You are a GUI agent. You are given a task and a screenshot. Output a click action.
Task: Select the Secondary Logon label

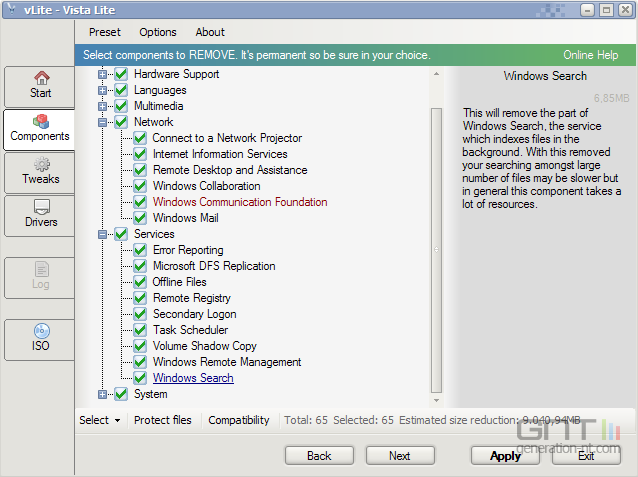[194, 314]
